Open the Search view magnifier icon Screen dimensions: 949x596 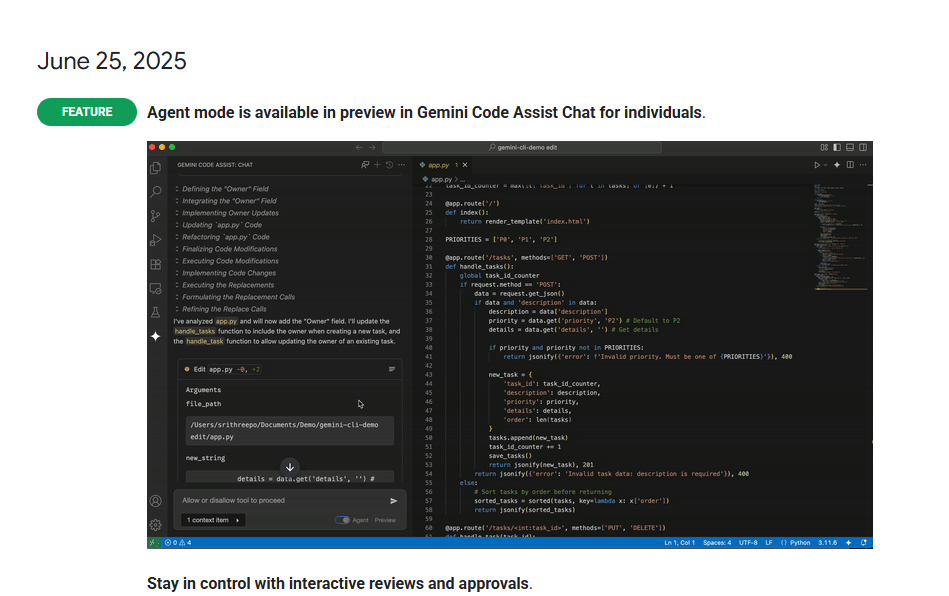155,191
